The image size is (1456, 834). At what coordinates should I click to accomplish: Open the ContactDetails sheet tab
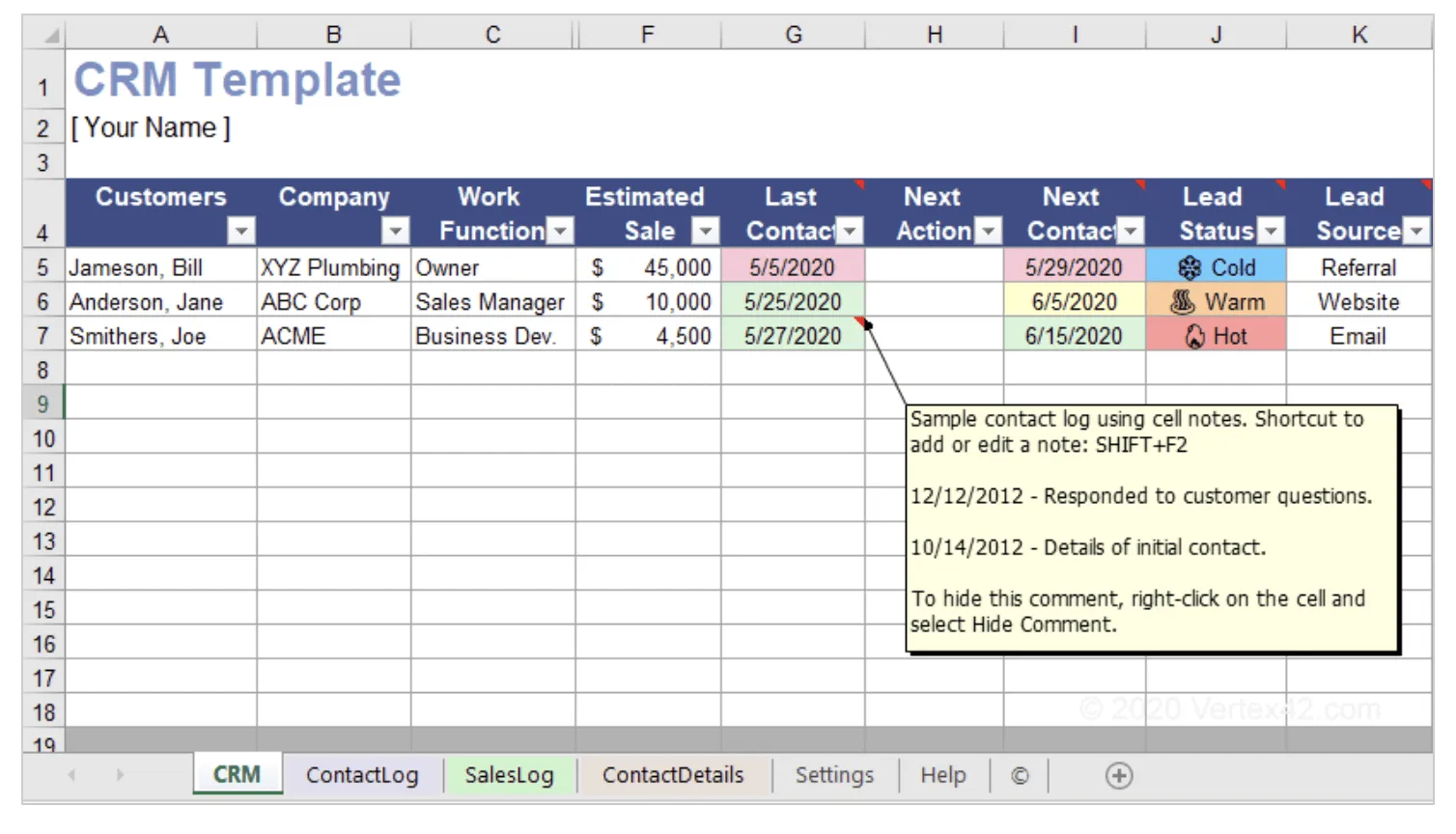pos(673,775)
